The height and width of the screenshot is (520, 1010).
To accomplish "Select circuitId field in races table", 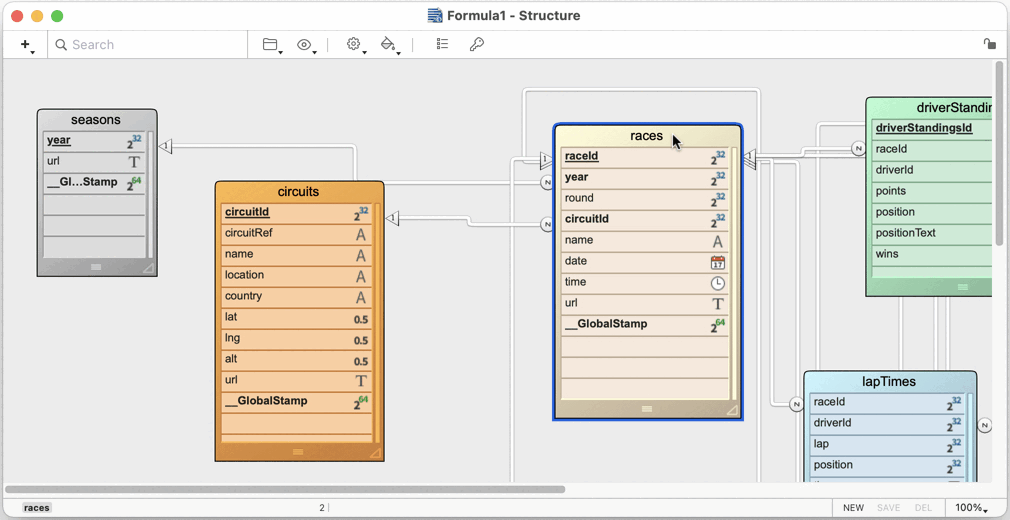I will 645,219.
